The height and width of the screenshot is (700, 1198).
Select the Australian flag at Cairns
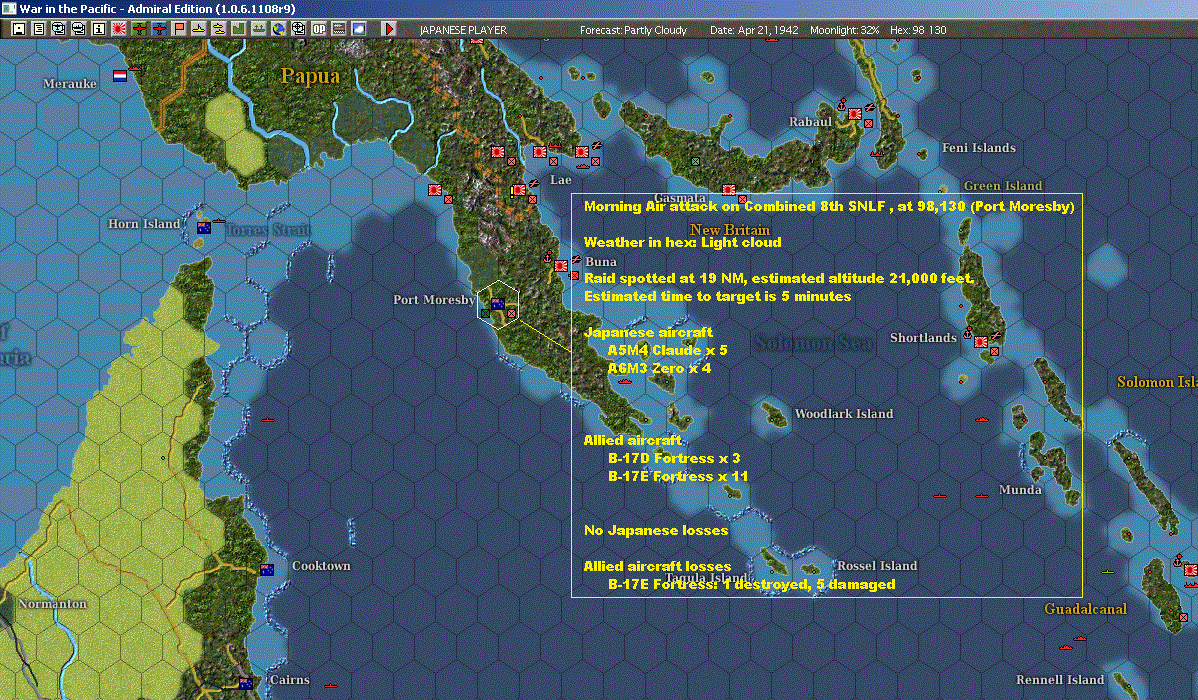coord(246,683)
